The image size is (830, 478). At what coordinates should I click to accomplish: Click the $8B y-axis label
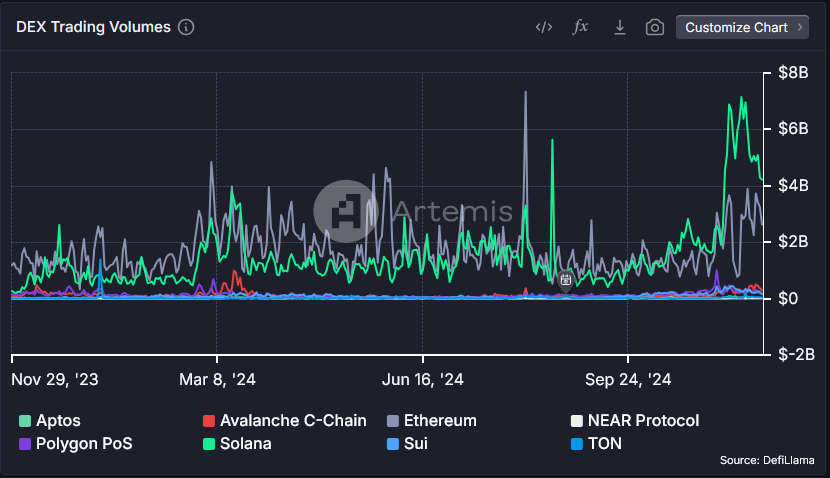793,73
